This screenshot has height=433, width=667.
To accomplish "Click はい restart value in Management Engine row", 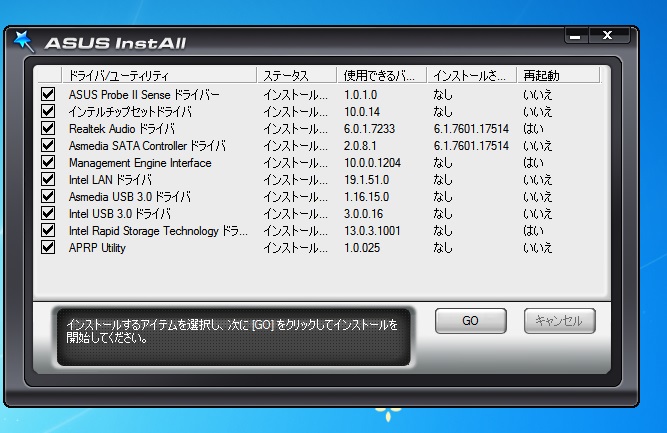I will (x=533, y=162).
